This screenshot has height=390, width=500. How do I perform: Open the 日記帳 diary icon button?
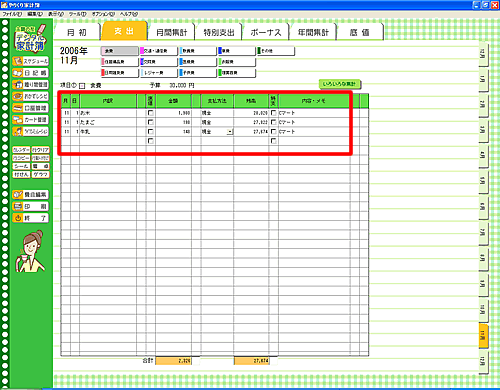[x=30, y=73]
